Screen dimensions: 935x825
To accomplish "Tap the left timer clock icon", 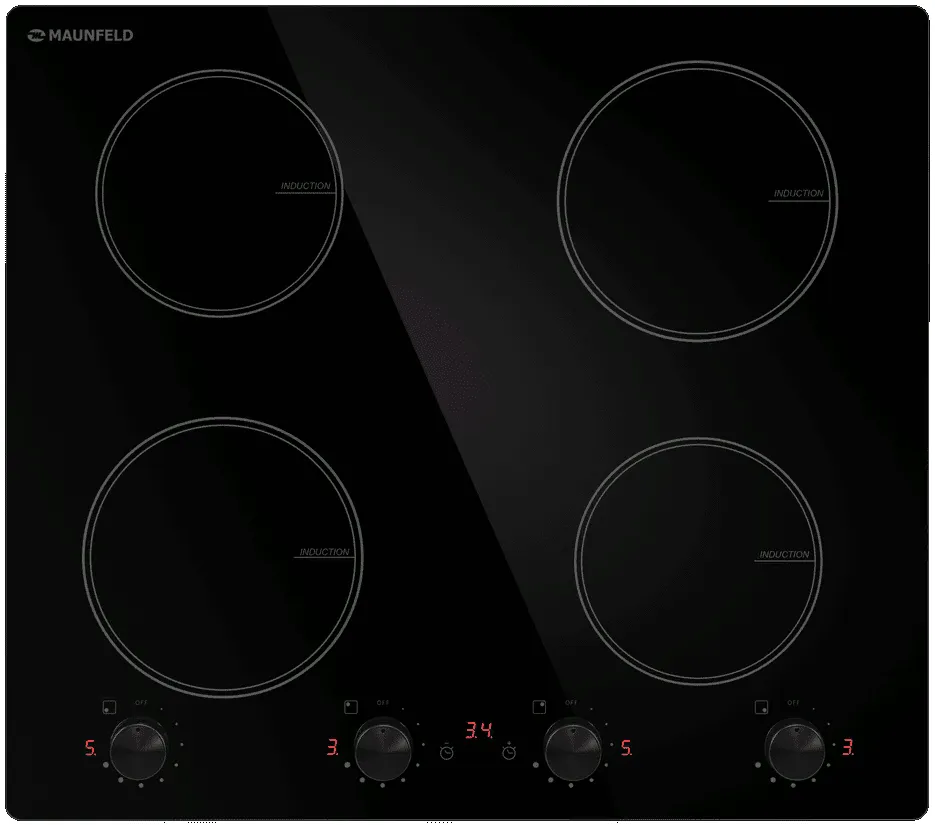I will point(447,750).
